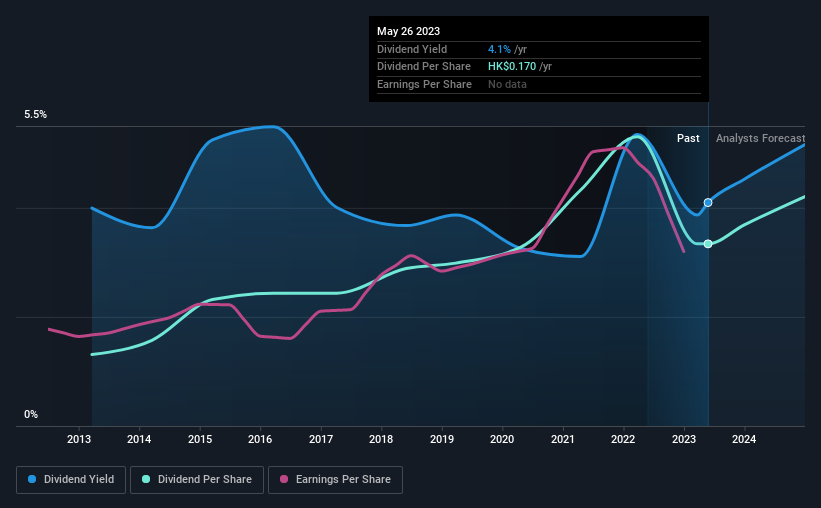The image size is (821, 508).
Task: Click the 2017 x-axis label
Action: [321, 439]
